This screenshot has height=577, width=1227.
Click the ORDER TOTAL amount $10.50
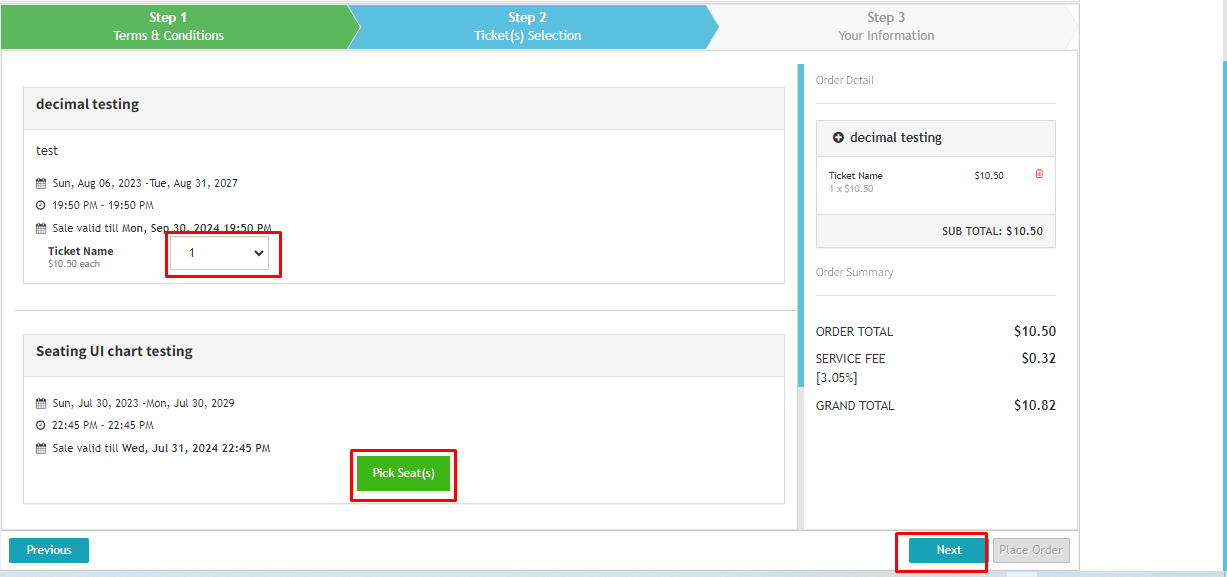click(x=1035, y=331)
